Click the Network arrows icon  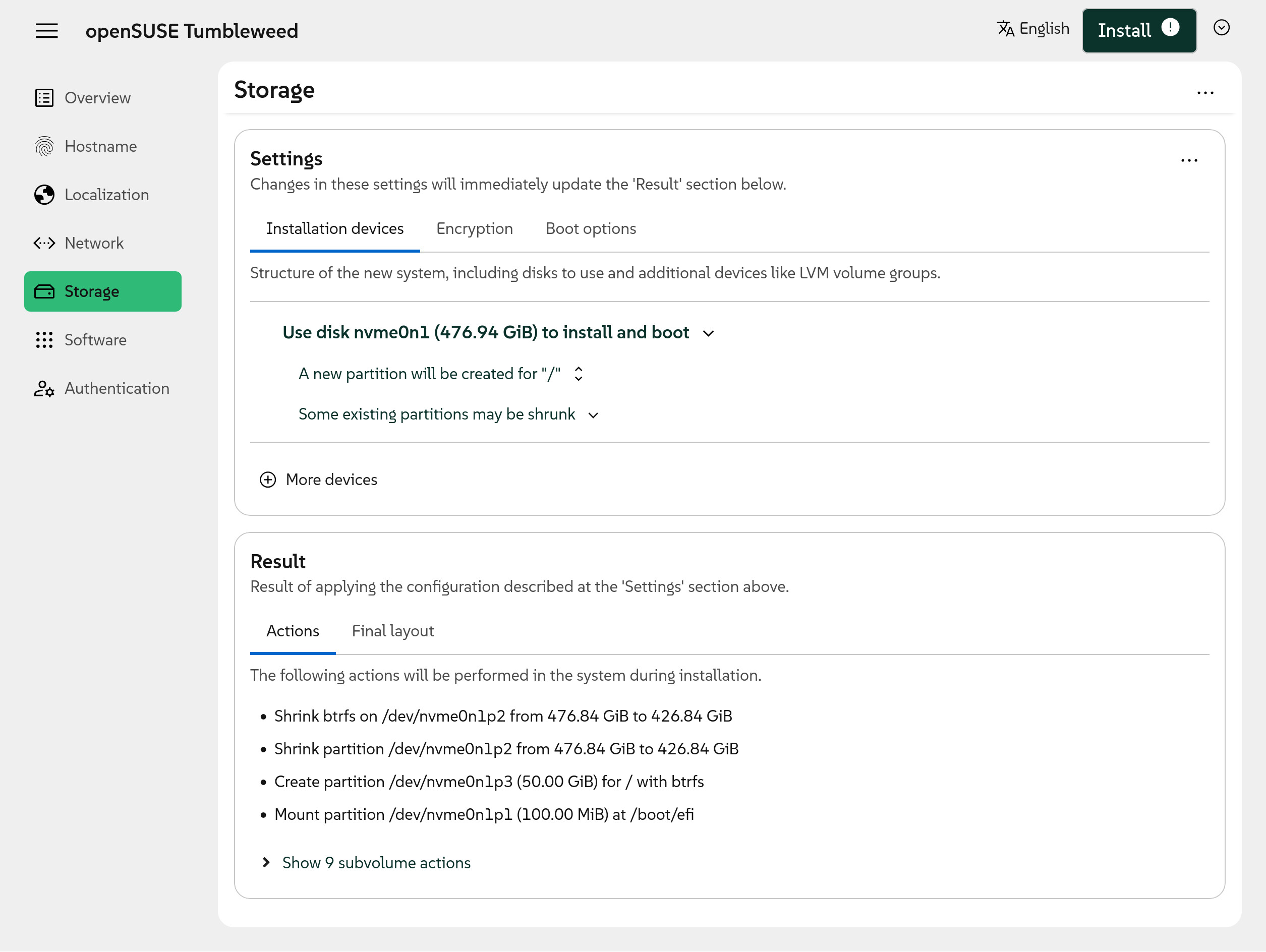click(44, 243)
